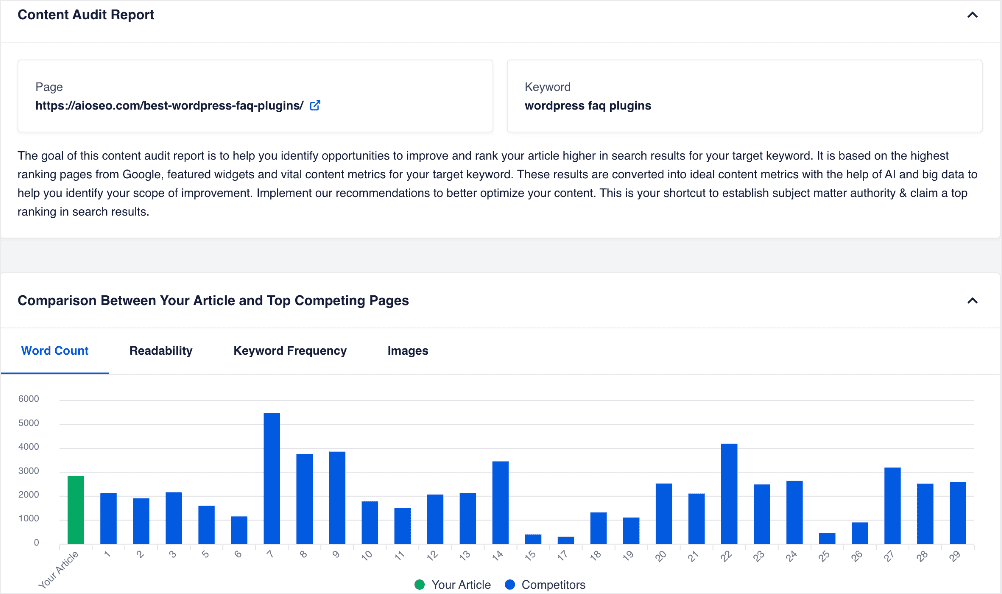Select the bar for competitor 14
1002x594 pixels.
pos(501,502)
